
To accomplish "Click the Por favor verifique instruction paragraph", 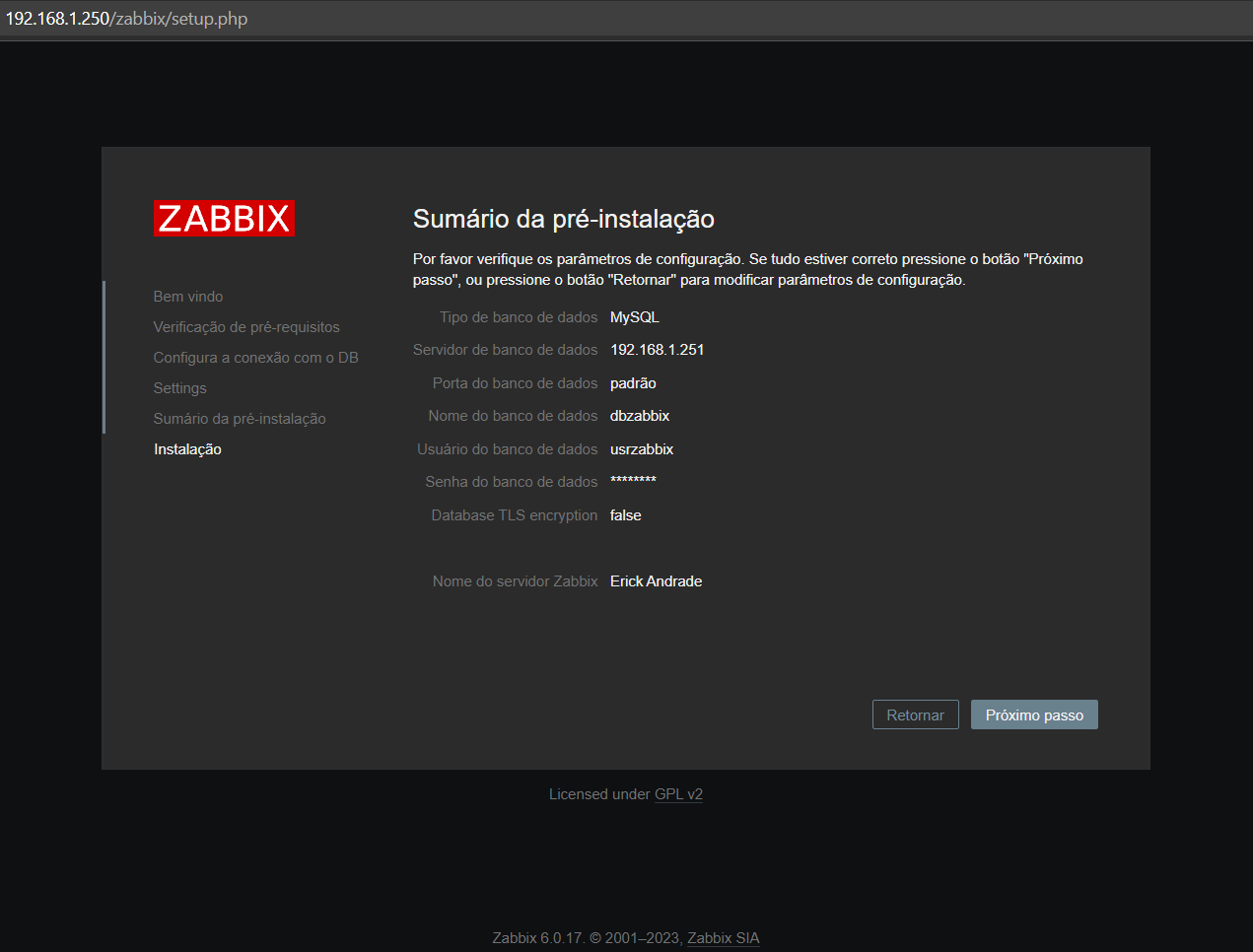I will [x=748, y=269].
